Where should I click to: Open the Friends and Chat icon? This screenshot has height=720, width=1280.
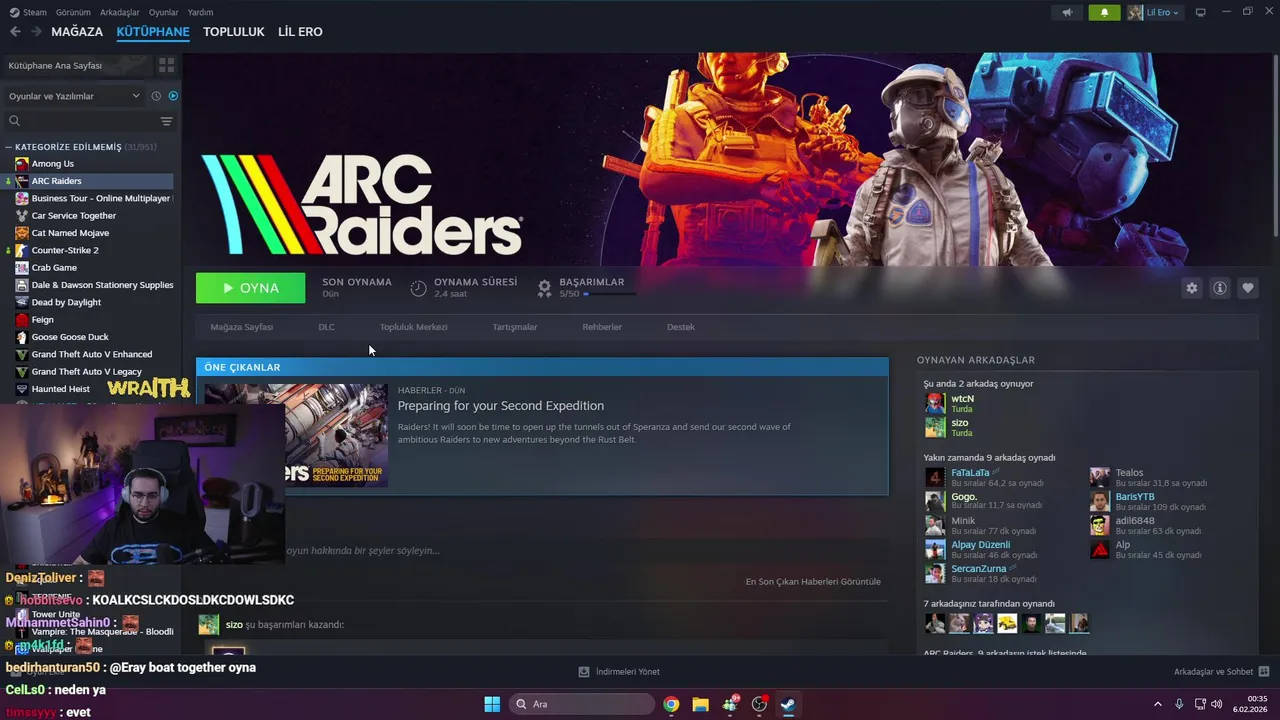coord(1263,672)
